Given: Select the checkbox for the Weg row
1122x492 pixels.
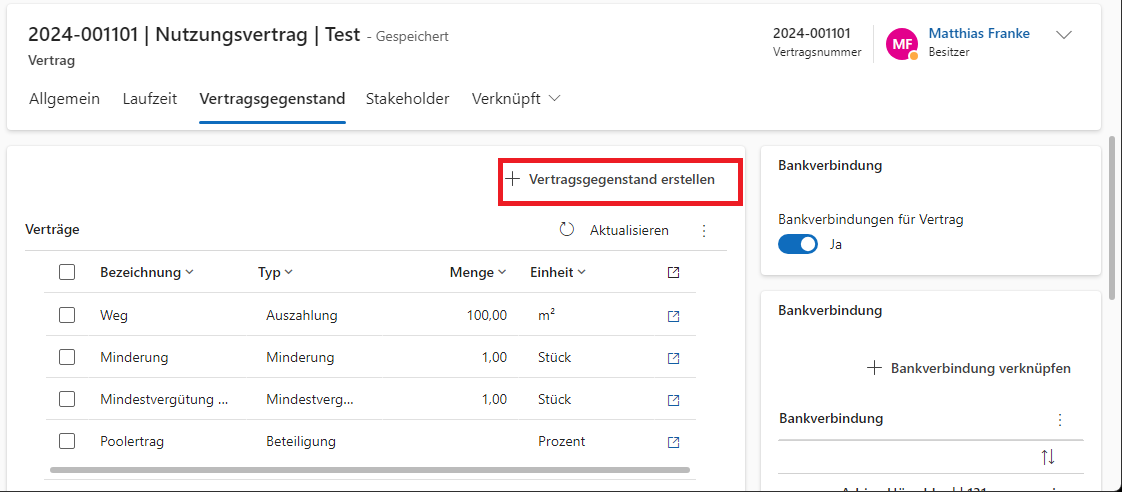Looking at the screenshot, I should [67, 315].
